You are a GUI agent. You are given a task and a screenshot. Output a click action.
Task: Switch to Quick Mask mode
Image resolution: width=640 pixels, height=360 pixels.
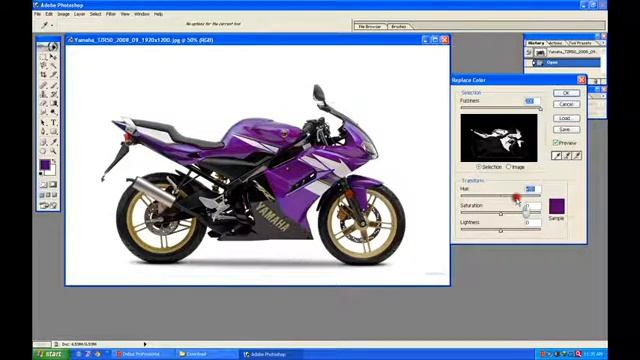(53, 184)
